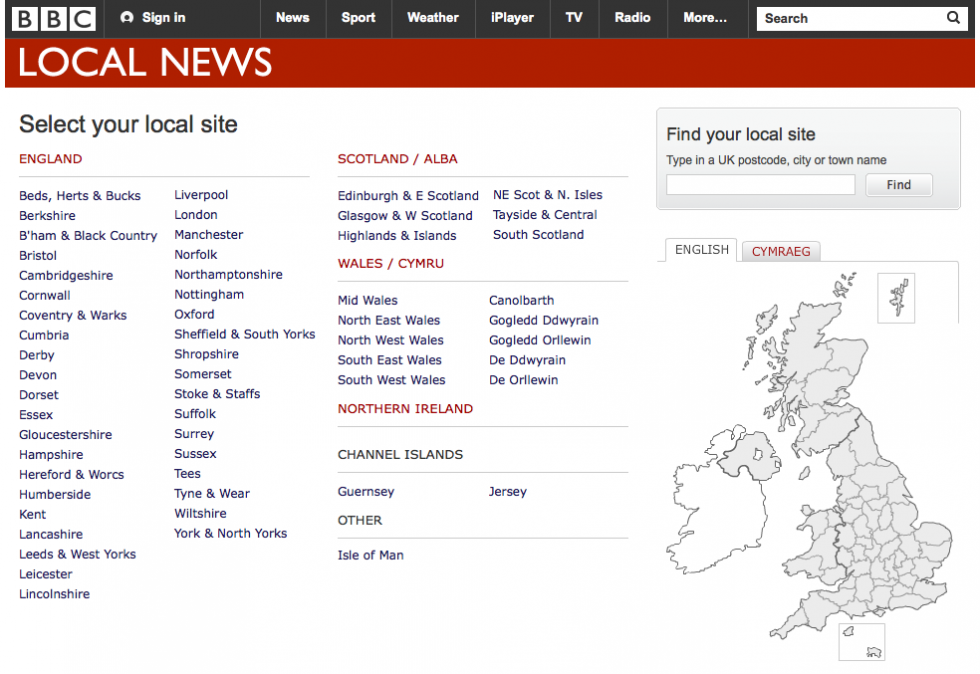The image size is (980, 674).
Task: Open the iPlayer menu item
Action: tap(512, 18)
